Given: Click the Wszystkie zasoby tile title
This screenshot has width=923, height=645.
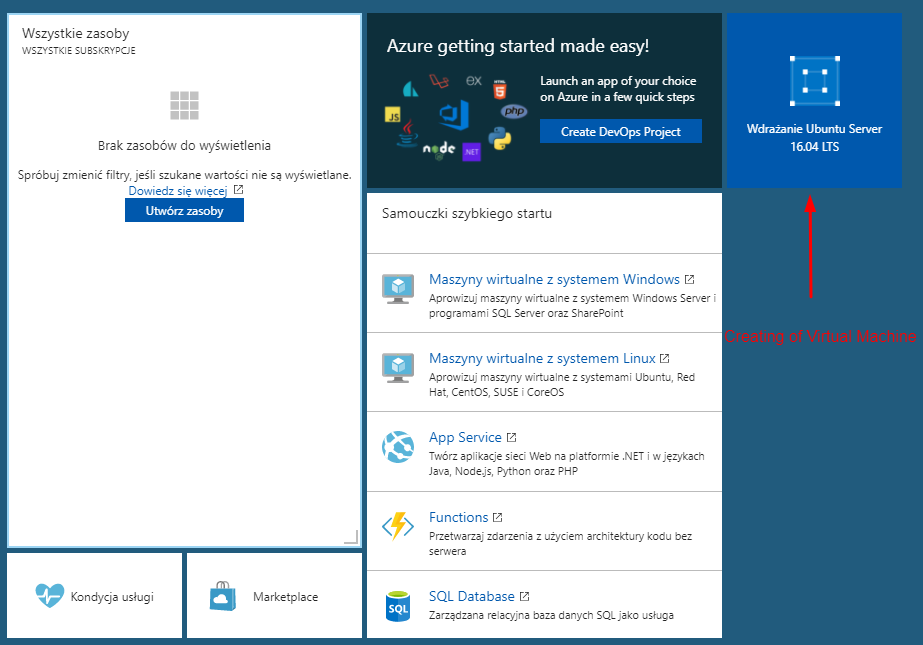Looking at the screenshot, I should coord(75,34).
